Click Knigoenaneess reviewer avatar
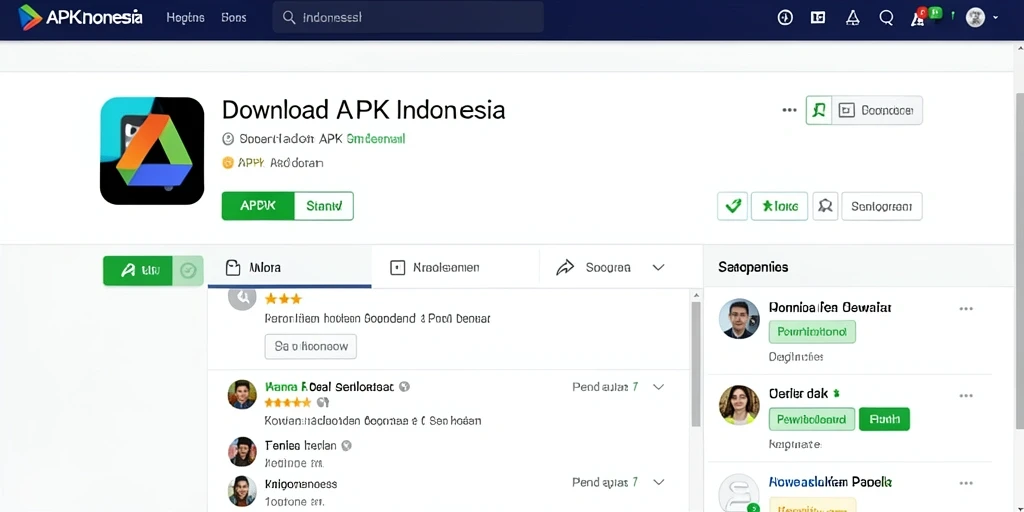The image size is (1024, 512). tap(242, 490)
